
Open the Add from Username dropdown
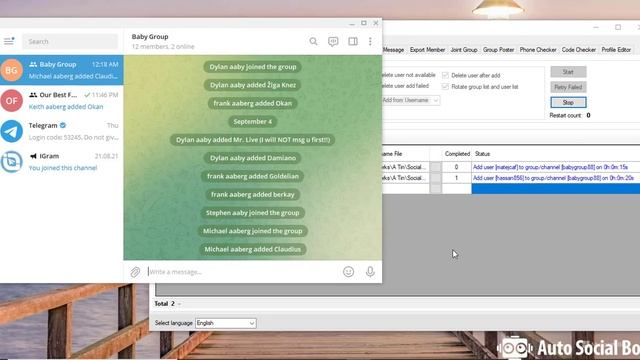click(x=410, y=100)
